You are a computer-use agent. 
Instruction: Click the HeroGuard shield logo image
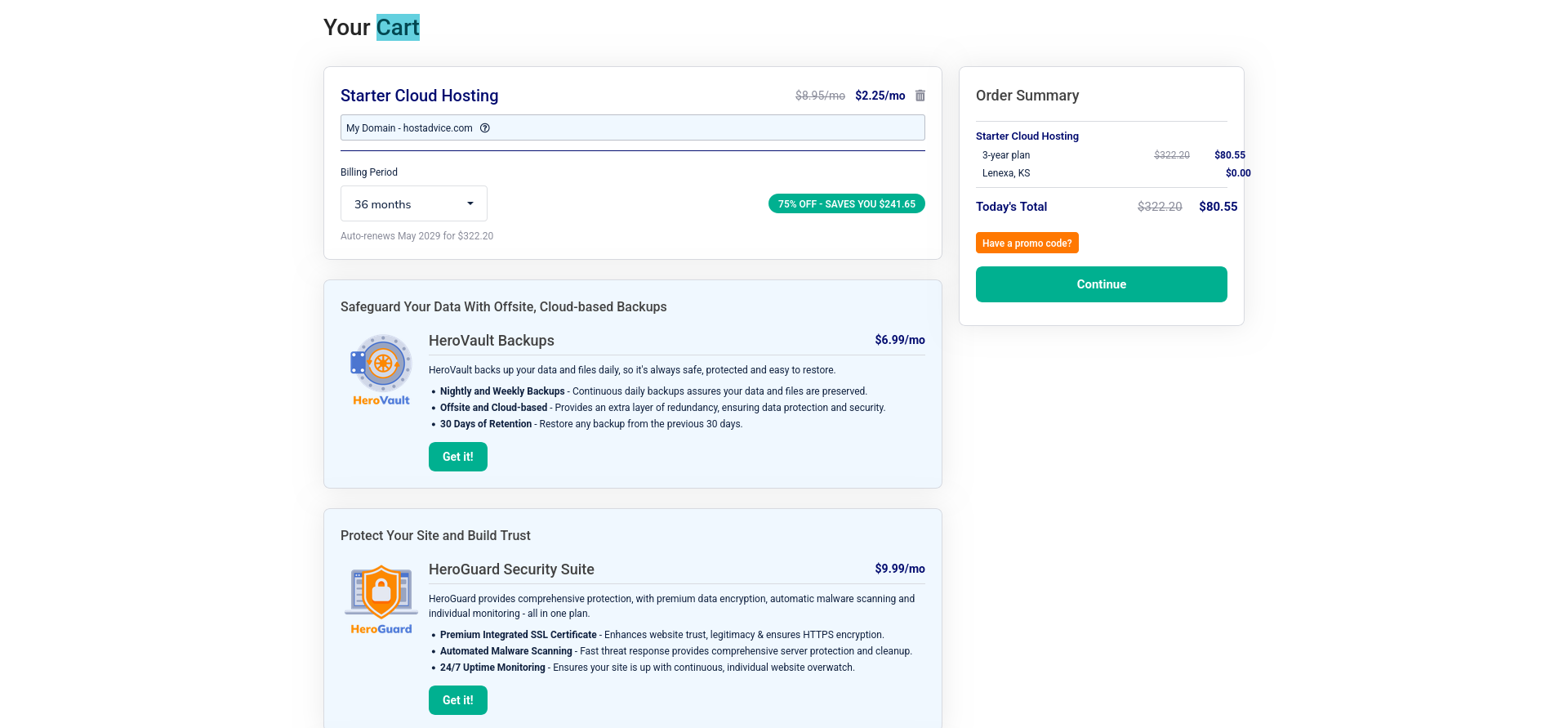(381, 600)
